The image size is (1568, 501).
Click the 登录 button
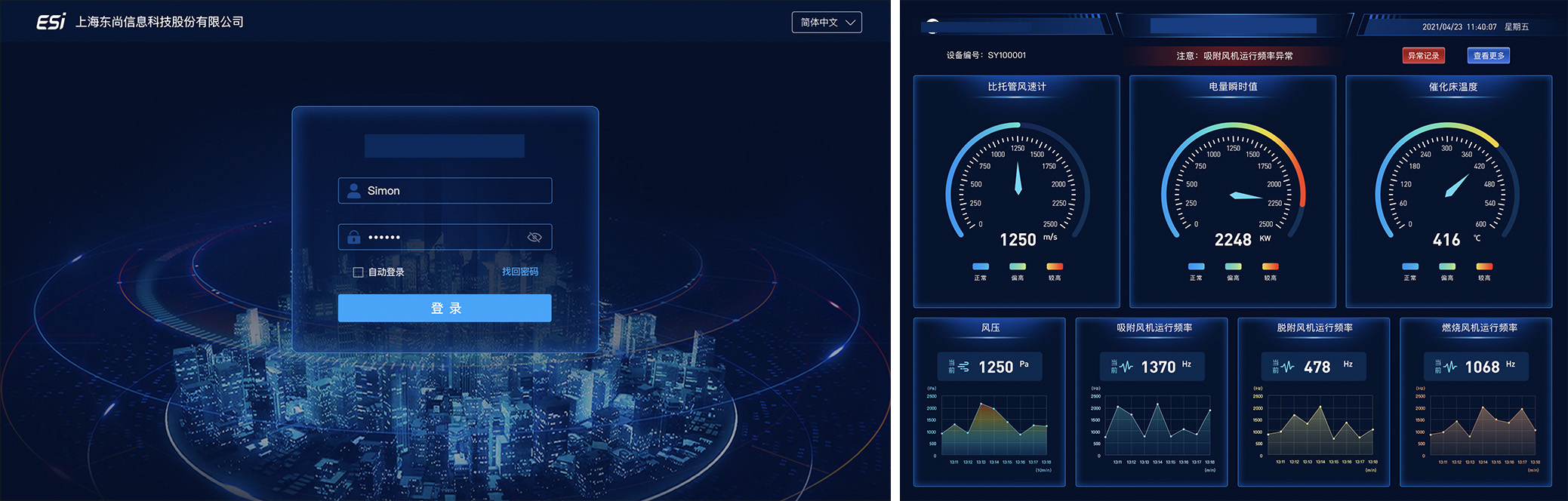[x=445, y=308]
